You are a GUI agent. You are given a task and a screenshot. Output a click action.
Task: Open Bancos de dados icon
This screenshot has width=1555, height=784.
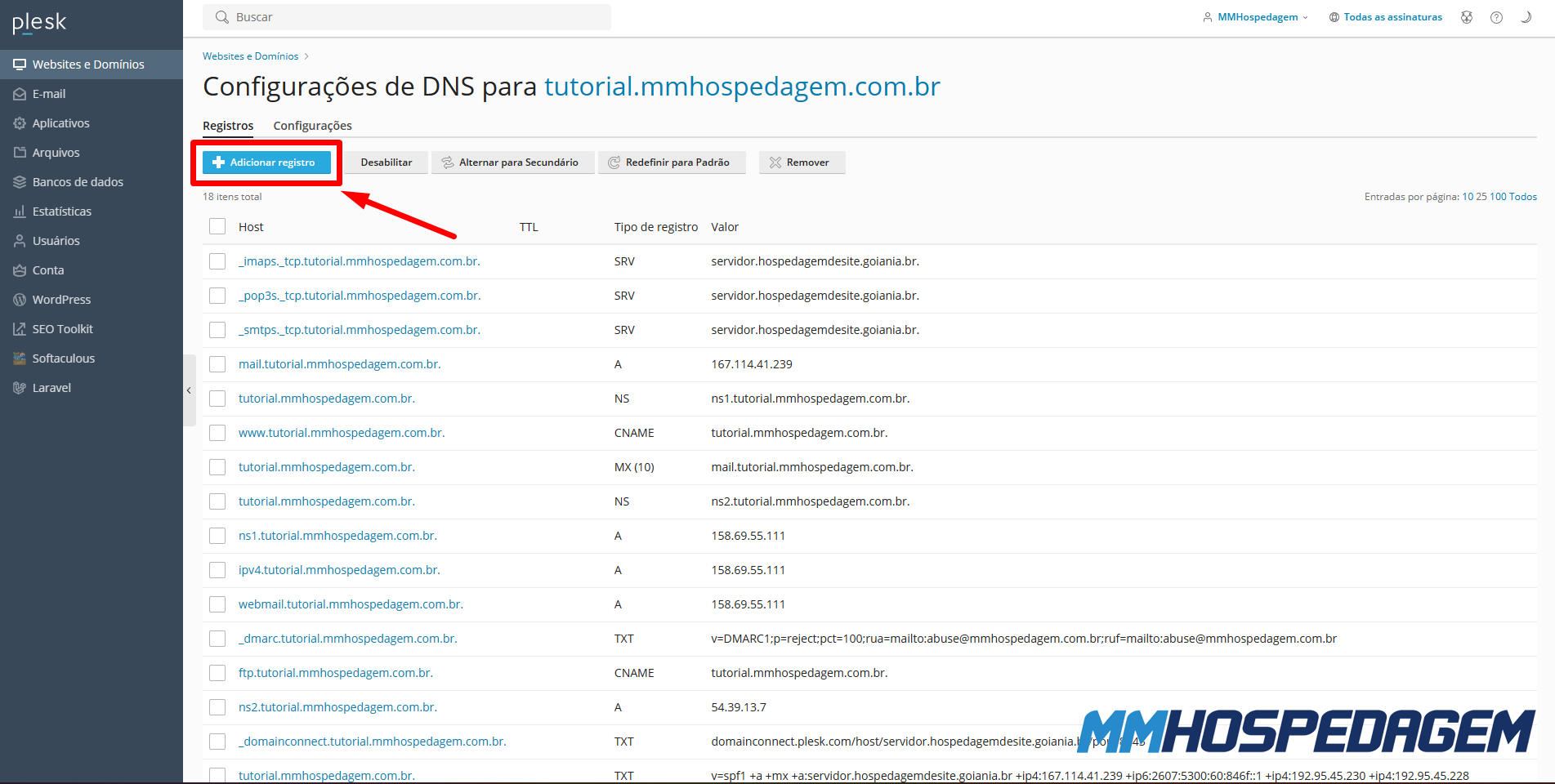point(20,182)
